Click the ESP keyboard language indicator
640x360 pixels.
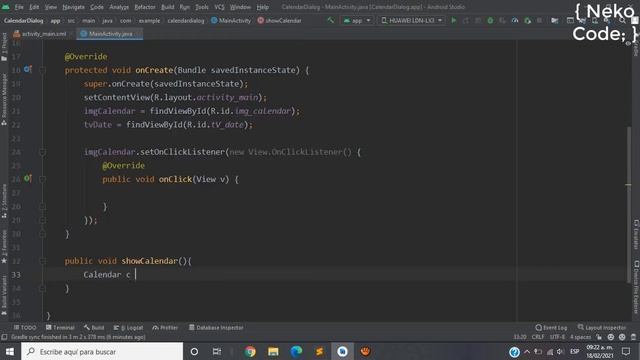pos(574,351)
